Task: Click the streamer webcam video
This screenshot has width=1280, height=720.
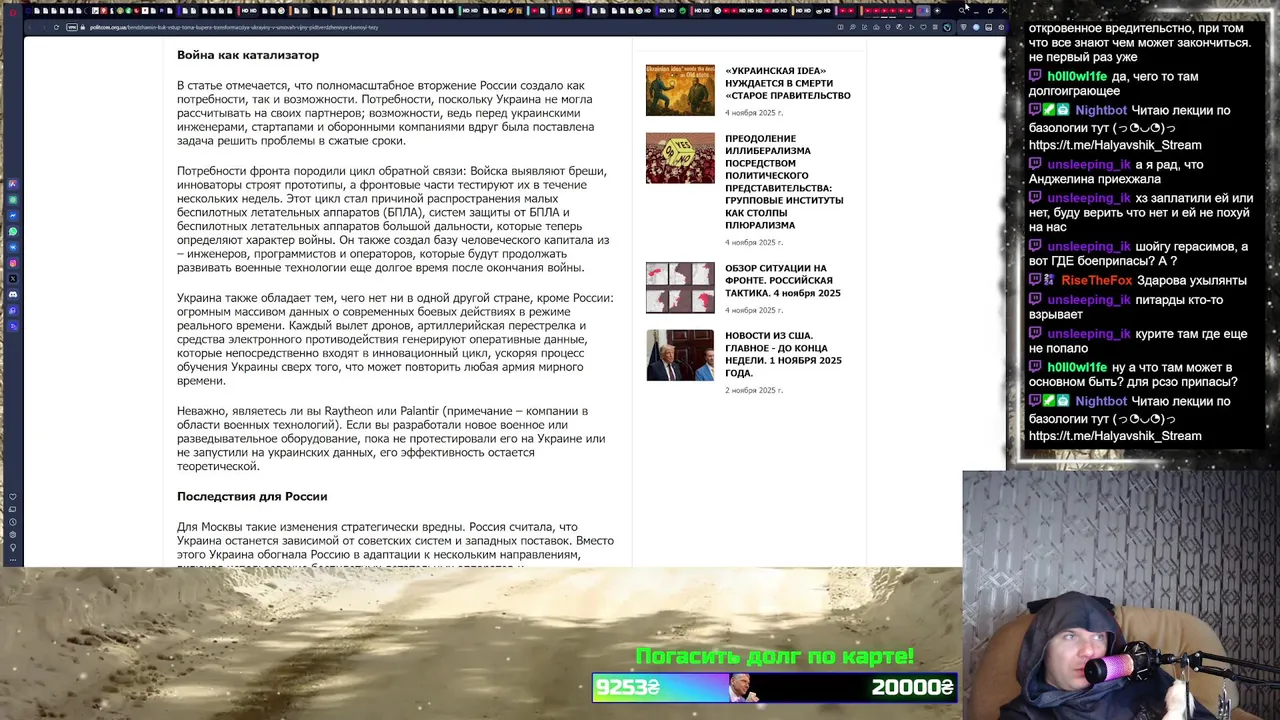Action: [x=1121, y=595]
